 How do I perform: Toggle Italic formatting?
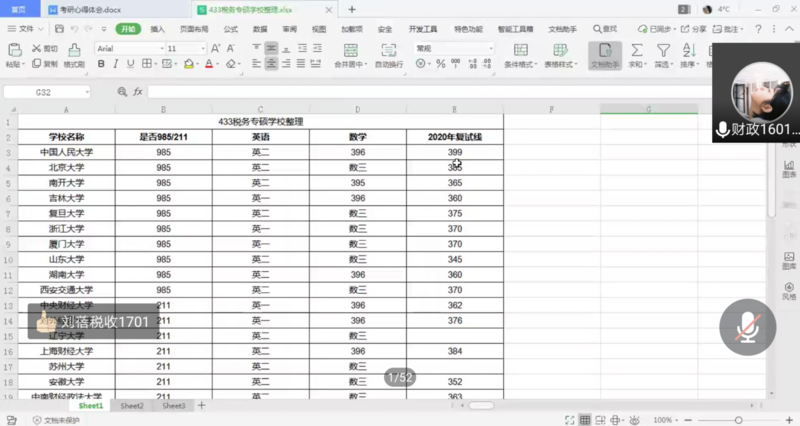pos(116,64)
